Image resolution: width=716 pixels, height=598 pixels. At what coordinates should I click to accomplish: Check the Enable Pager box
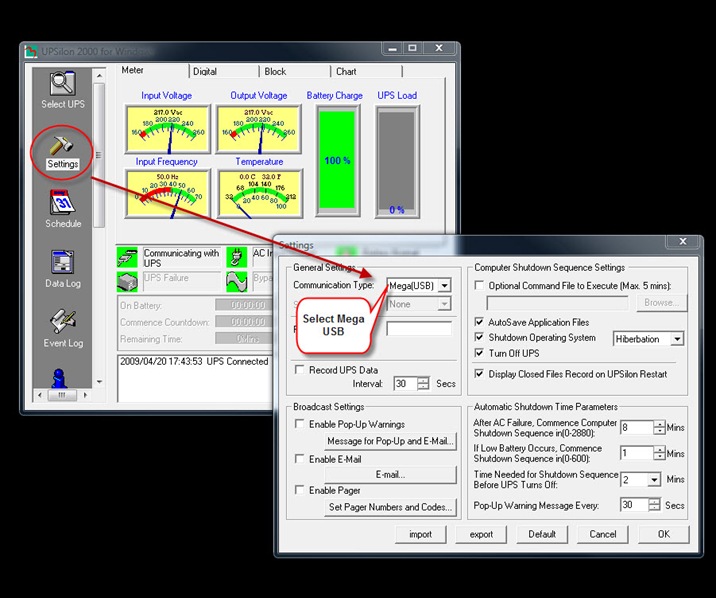300,490
